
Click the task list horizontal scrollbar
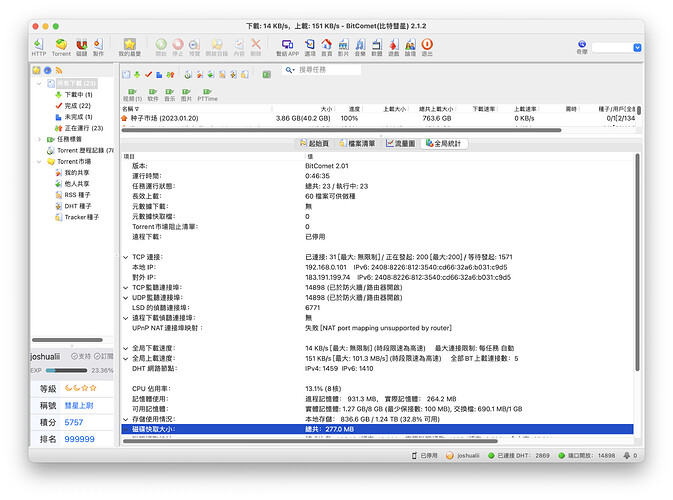click(x=341, y=130)
